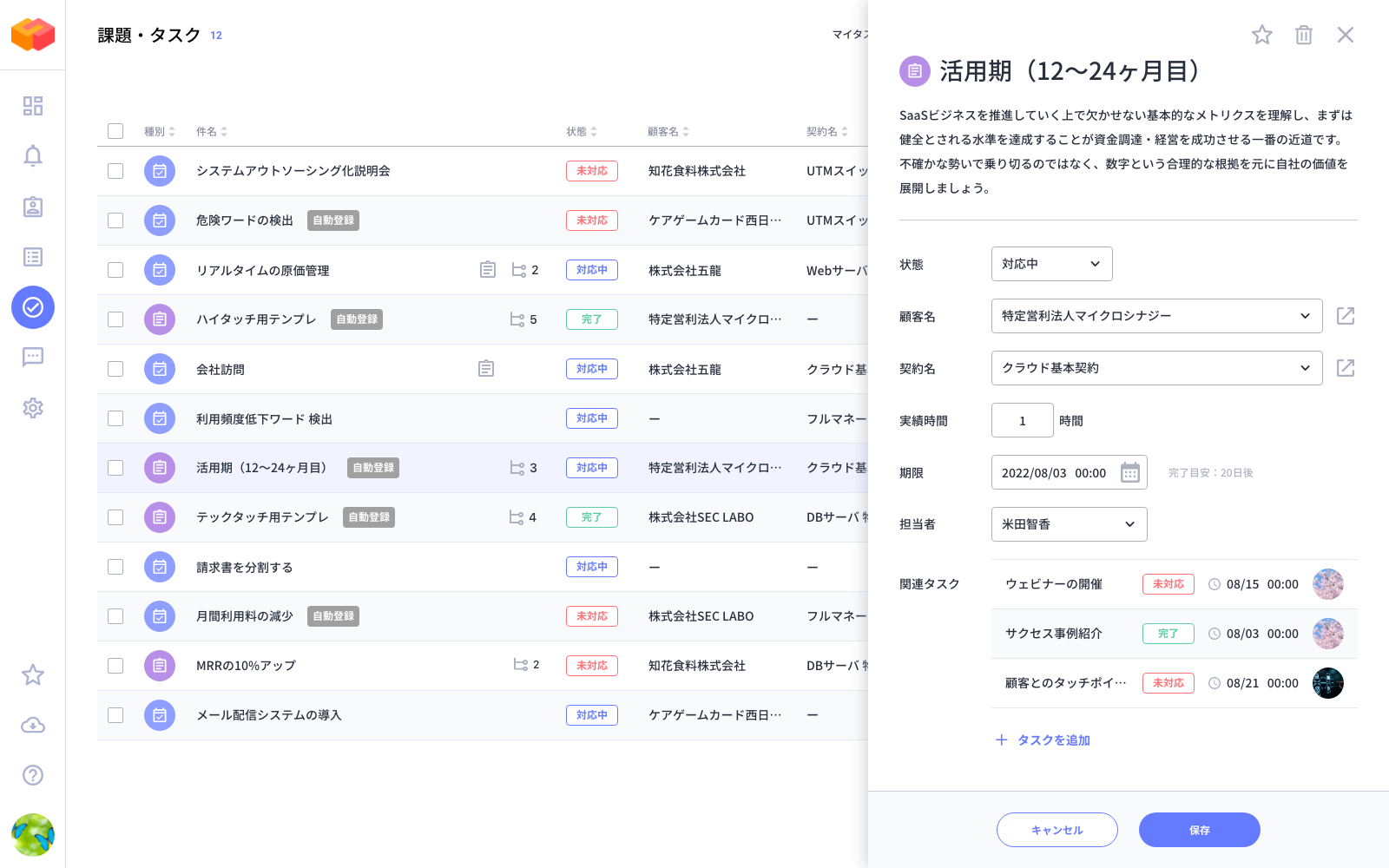
Task: Open the 担当者 dropdown showing 米田智香
Action: click(1069, 524)
